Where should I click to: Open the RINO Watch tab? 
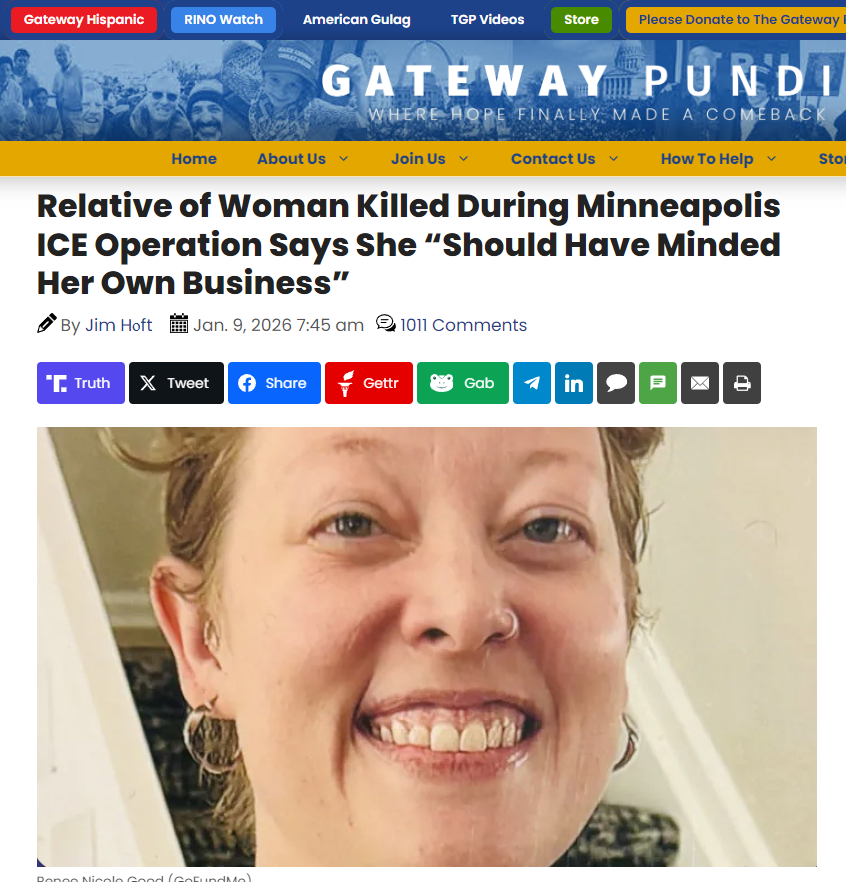coord(223,20)
